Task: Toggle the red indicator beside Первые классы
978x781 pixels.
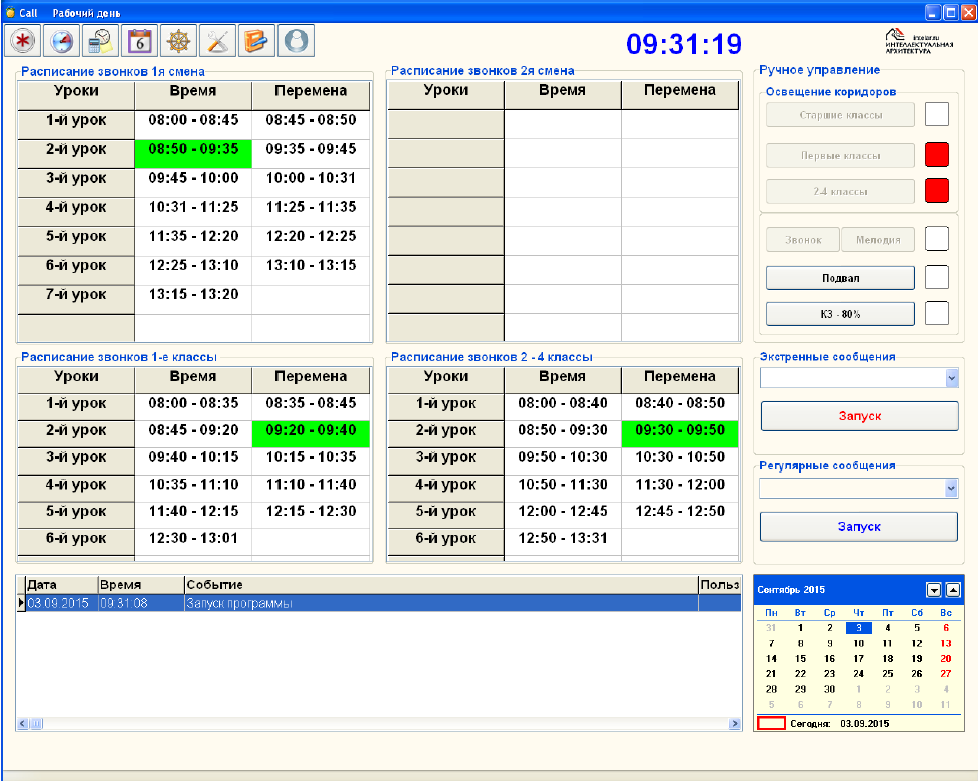Action: pyautogui.click(x=937, y=155)
